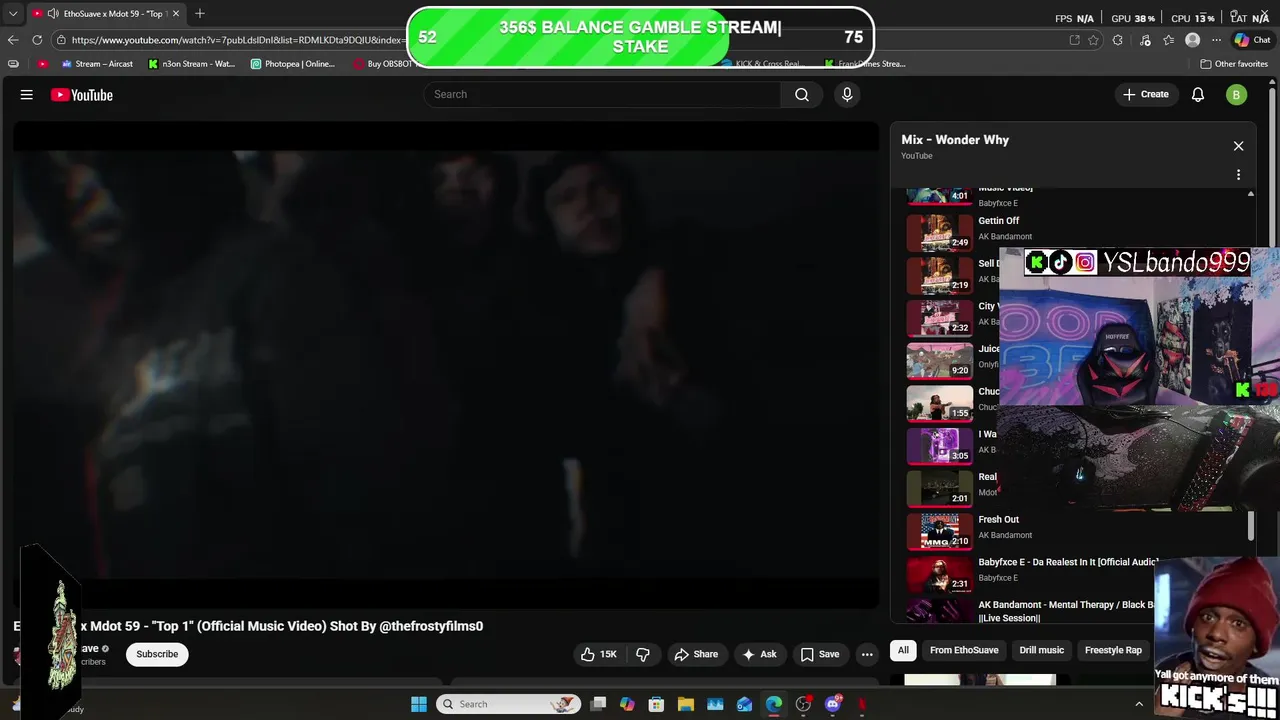Save the video to a playlist
The height and width of the screenshot is (720, 1280).
(x=820, y=654)
